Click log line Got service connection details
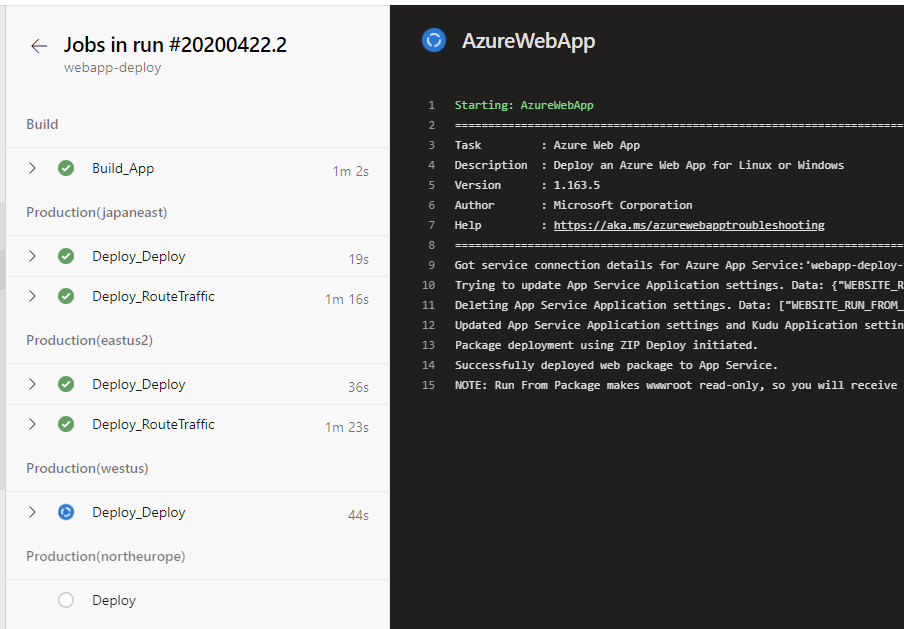The height and width of the screenshot is (629, 904). tap(679, 265)
